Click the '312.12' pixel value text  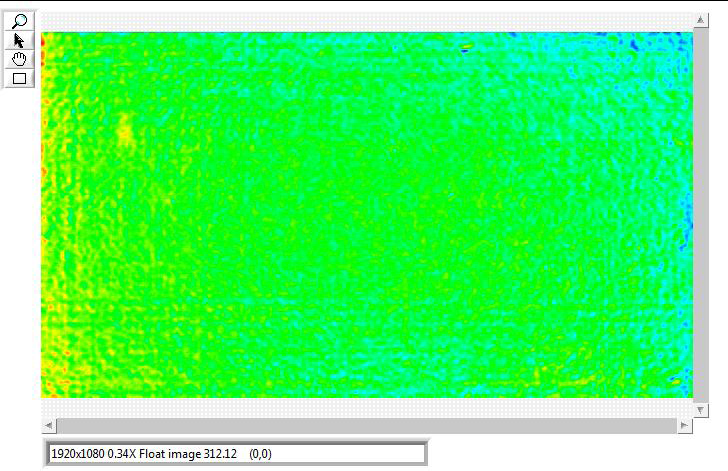click(x=220, y=454)
